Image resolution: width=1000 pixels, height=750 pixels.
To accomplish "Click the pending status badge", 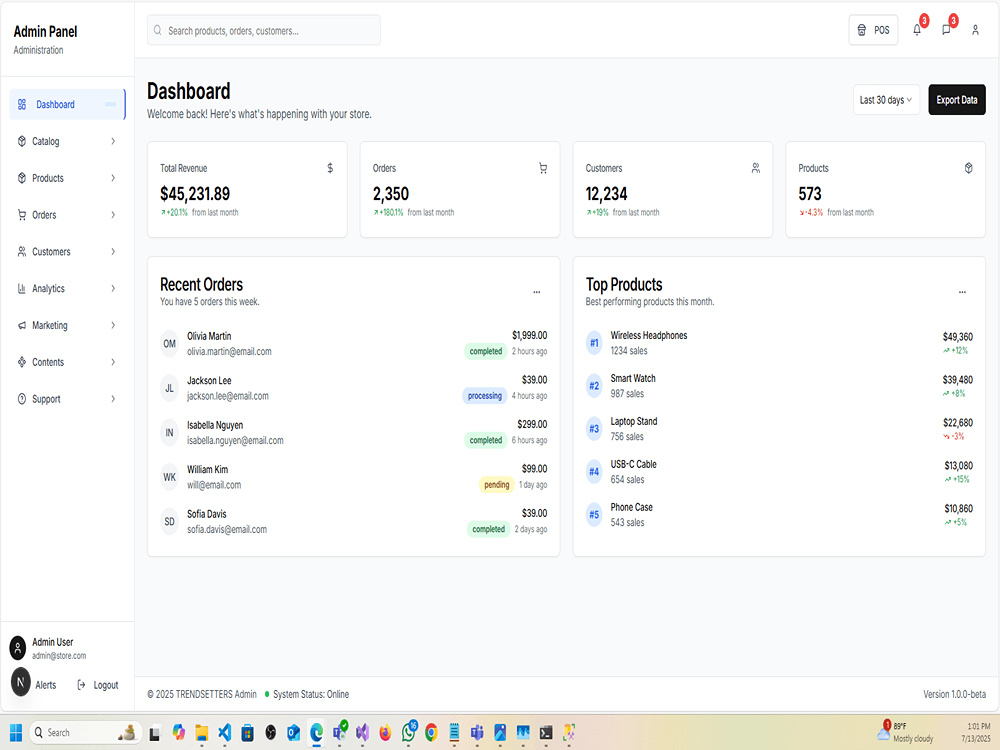I will (497, 485).
